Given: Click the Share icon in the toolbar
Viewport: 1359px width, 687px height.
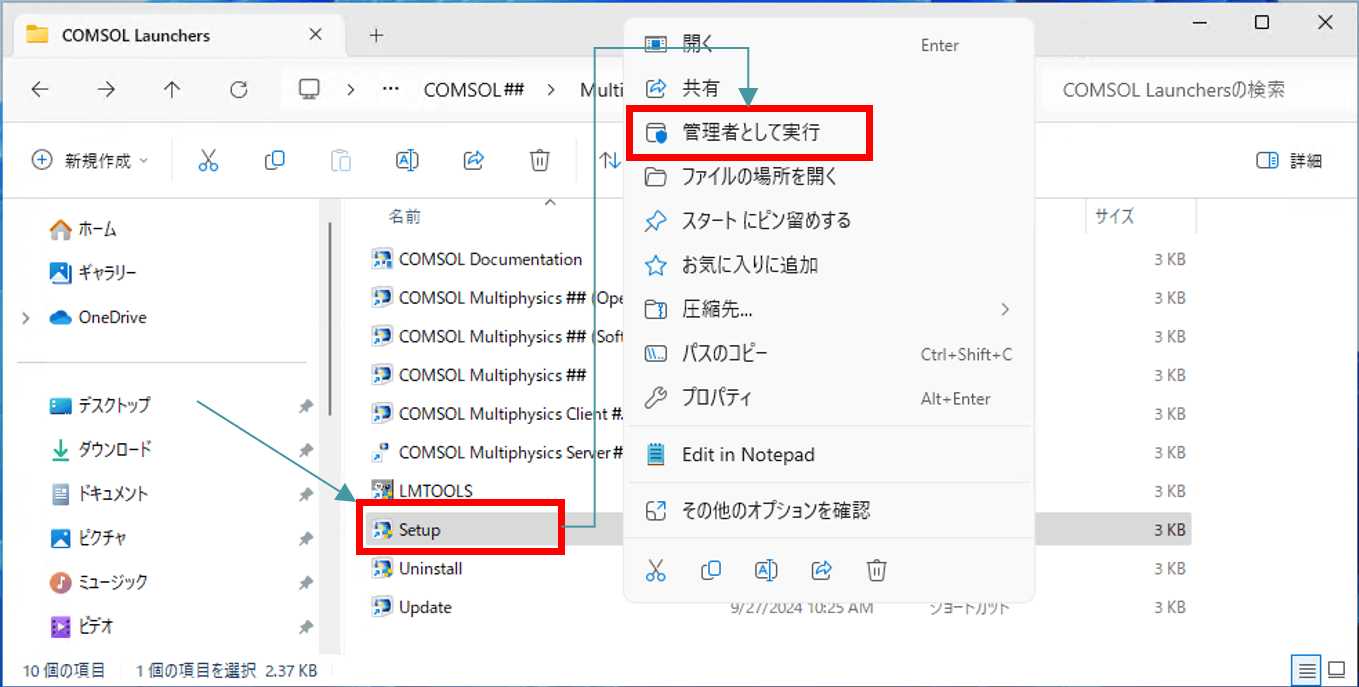Looking at the screenshot, I should 474,160.
